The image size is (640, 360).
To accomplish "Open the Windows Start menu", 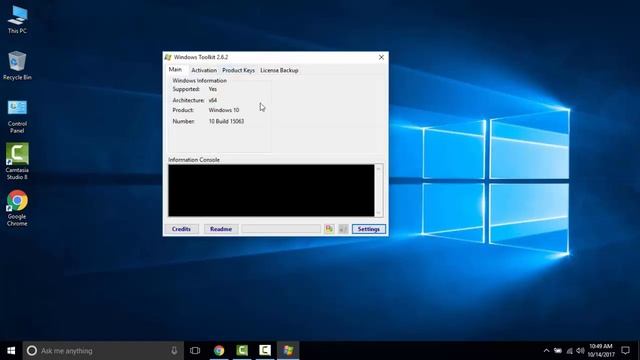I will click(x=11, y=351).
